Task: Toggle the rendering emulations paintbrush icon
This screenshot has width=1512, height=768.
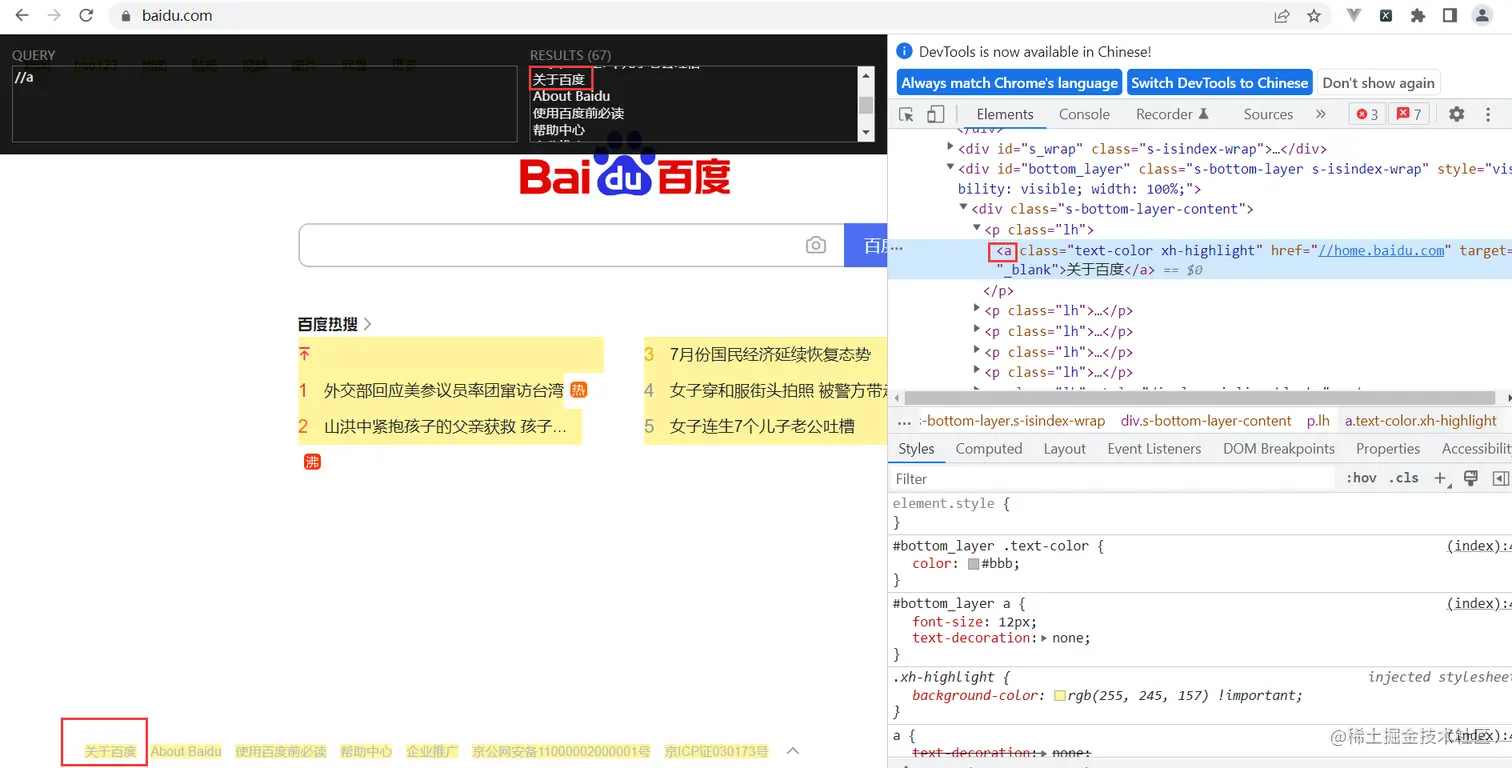Action: point(1471,478)
